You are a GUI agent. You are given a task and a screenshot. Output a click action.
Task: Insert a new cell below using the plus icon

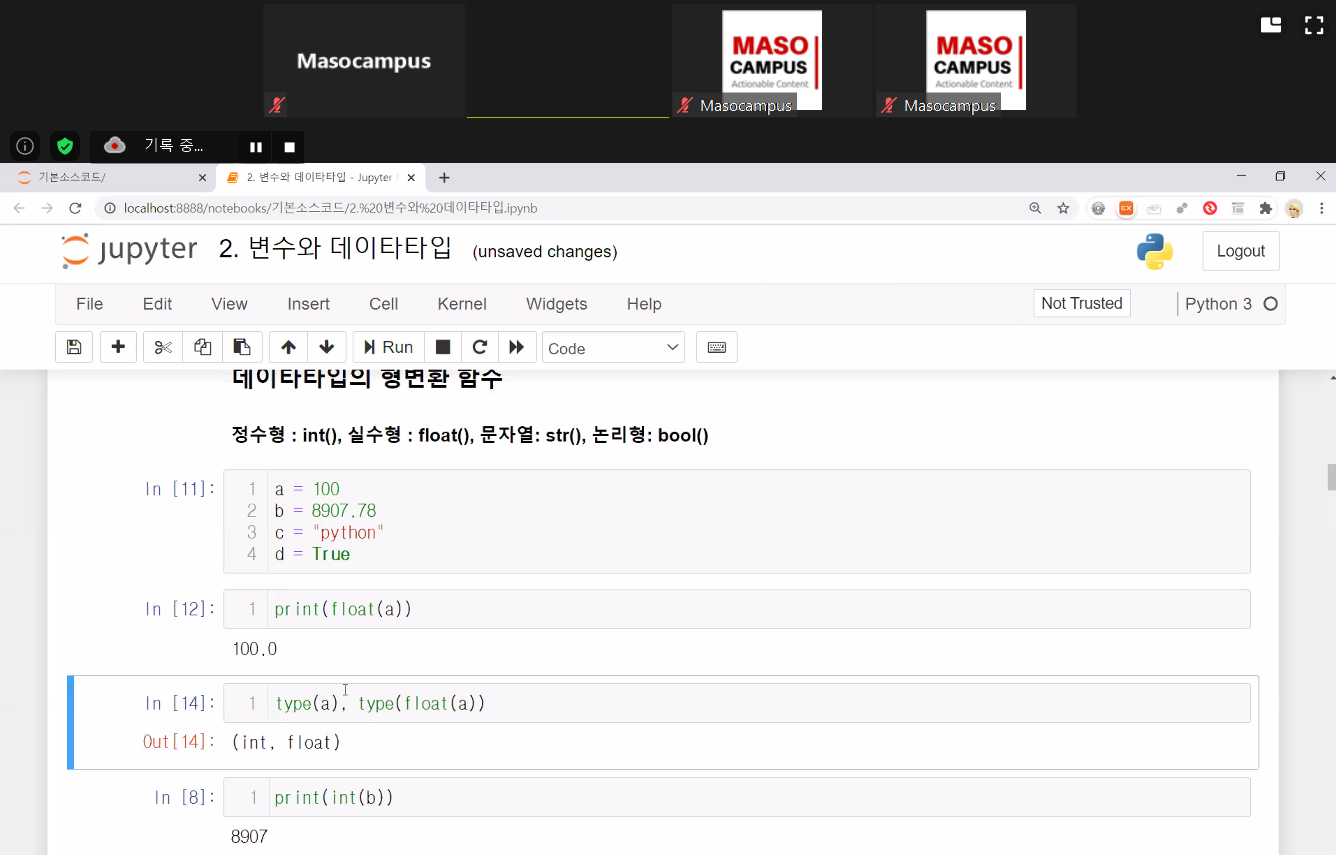[x=118, y=347]
